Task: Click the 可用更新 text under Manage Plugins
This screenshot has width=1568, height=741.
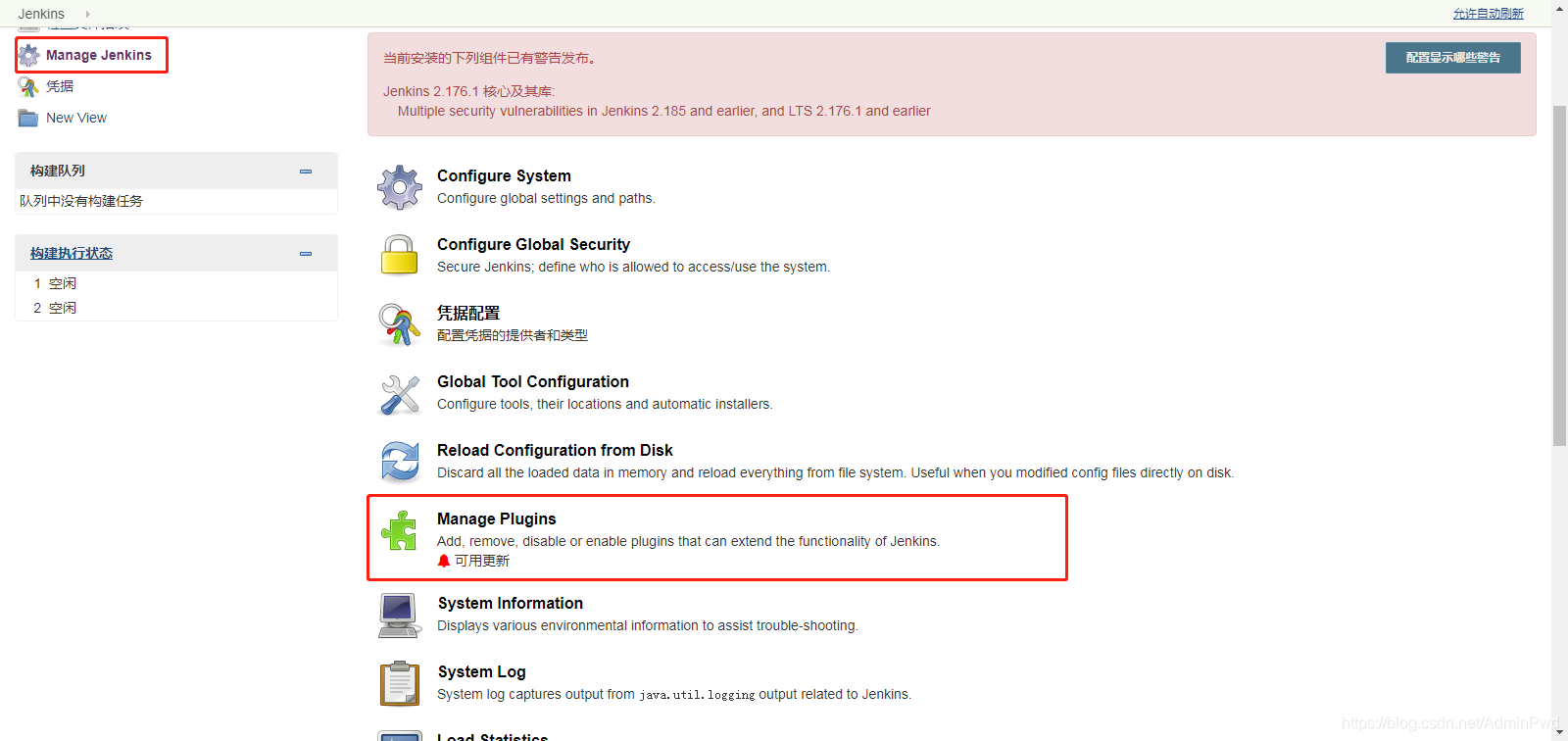Action: [x=482, y=561]
